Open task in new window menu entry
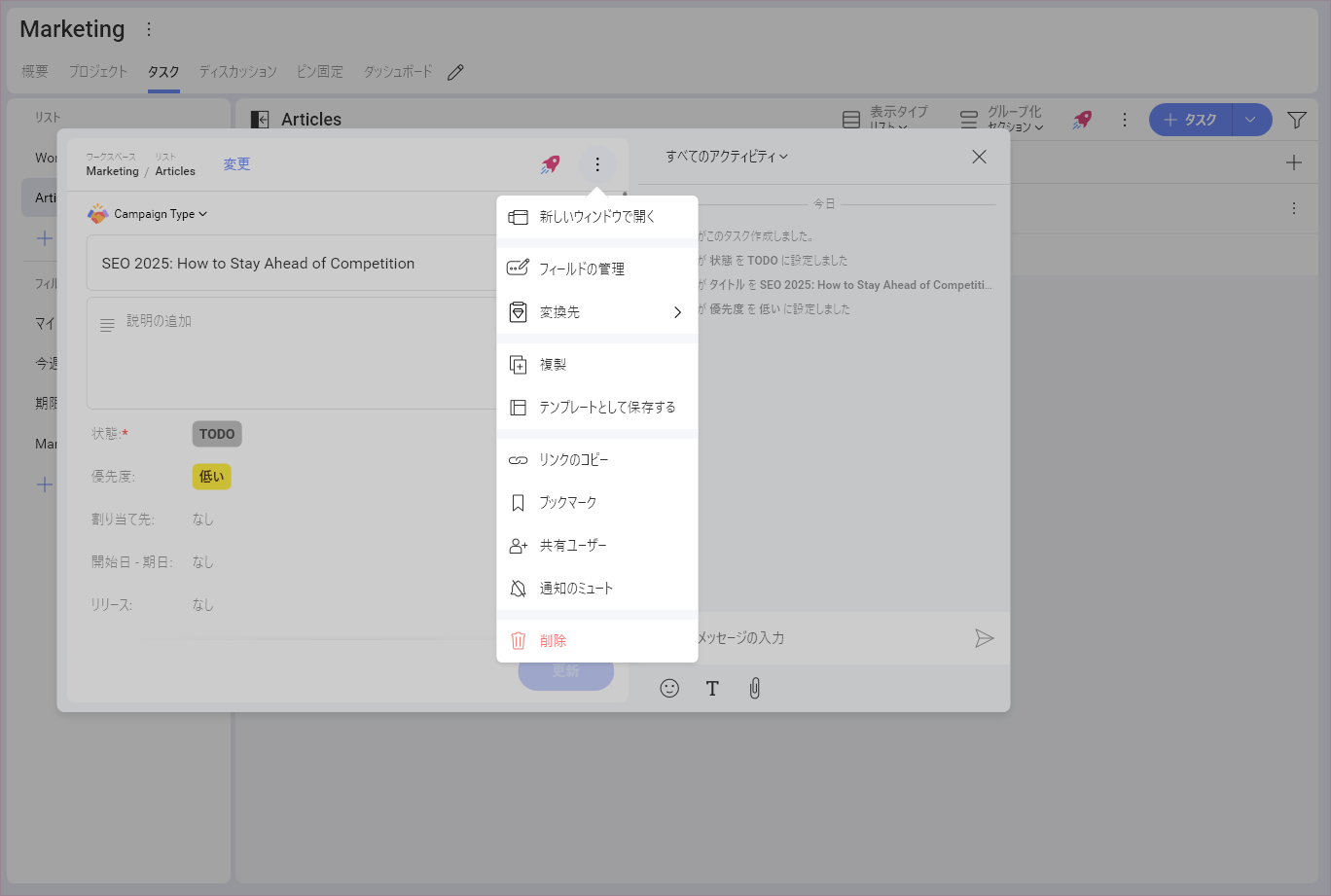1331x896 pixels. coord(596,217)
